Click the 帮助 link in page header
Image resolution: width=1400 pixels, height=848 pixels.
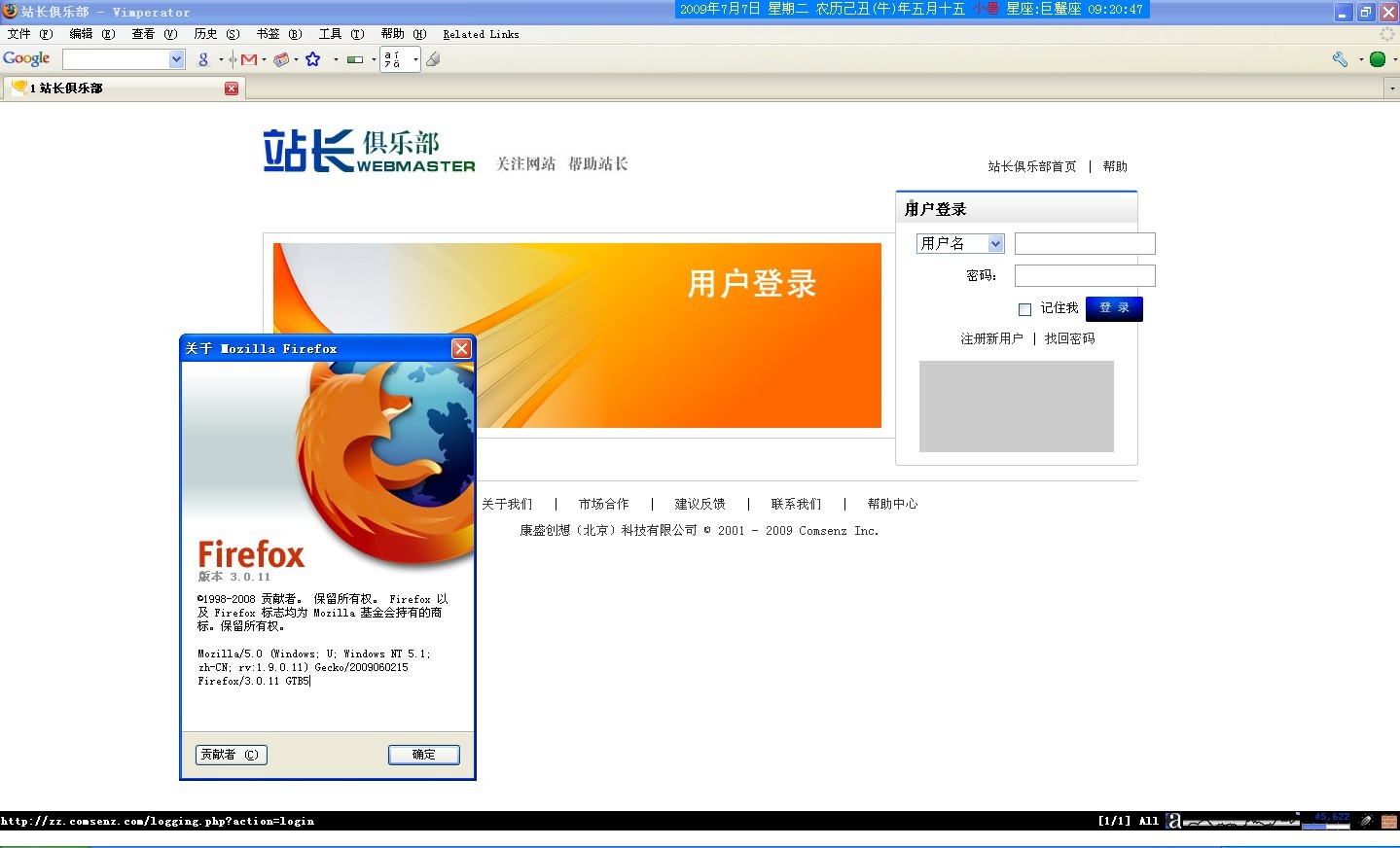pyautogui.click(x=1115, y=166)
